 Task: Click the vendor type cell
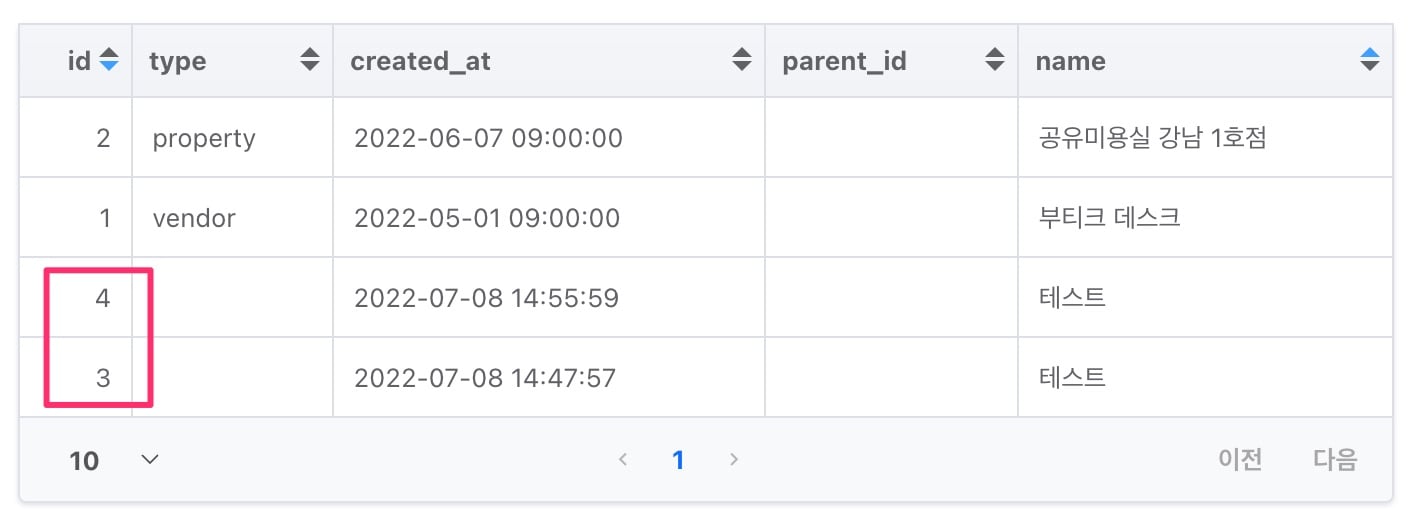pyautogui.click(x=194, y=218)
